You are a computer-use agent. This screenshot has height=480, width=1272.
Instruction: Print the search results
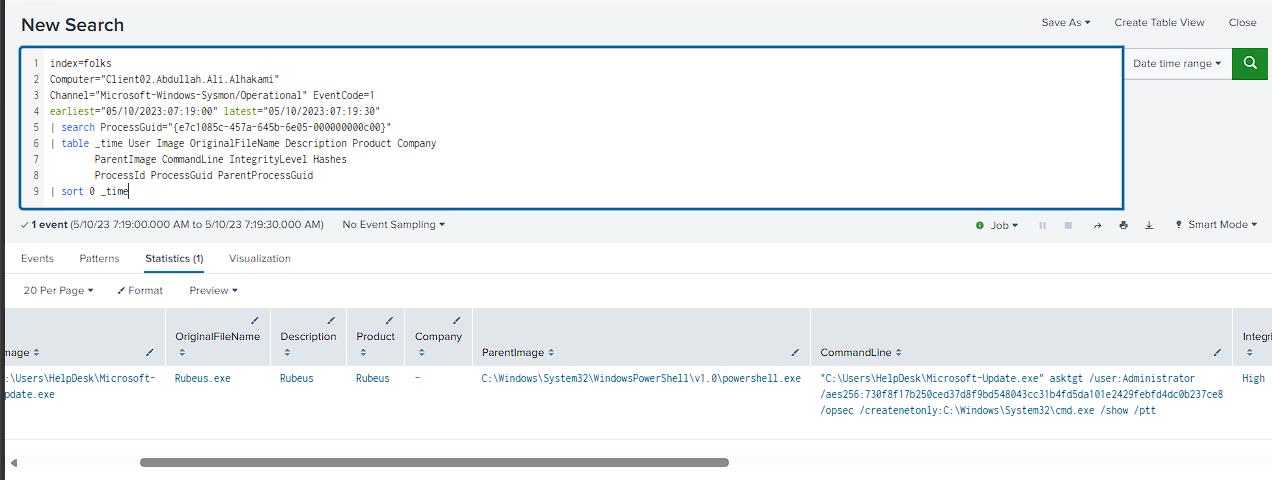coord(1123,226)
